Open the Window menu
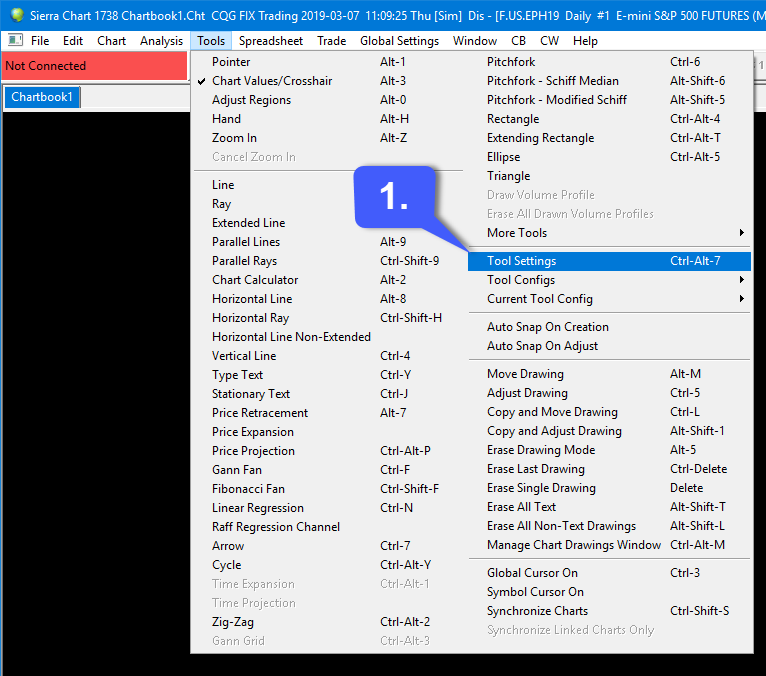 (475, 41)
